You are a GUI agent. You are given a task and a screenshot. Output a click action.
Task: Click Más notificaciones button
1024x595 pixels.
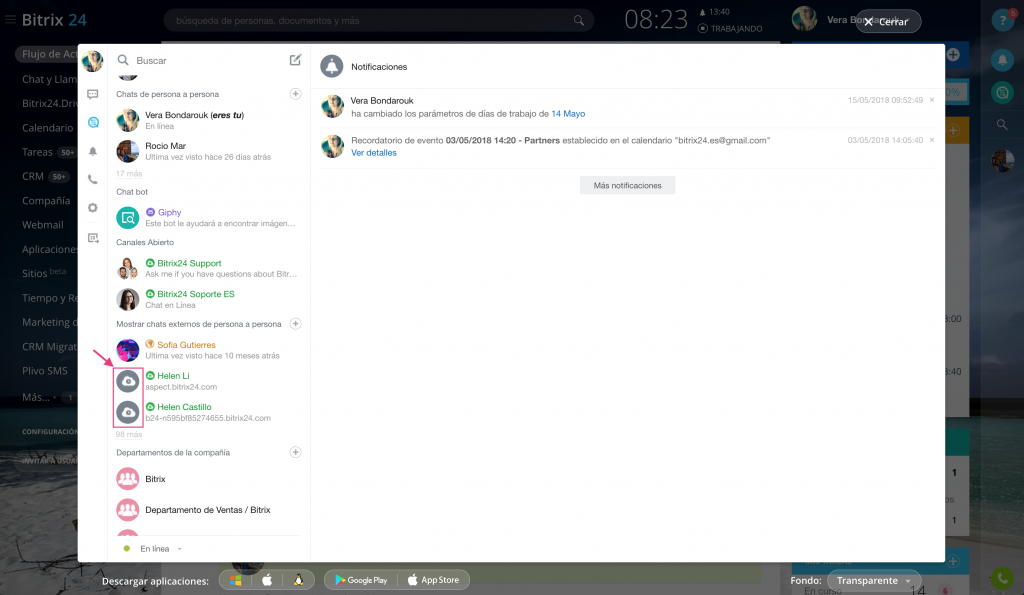click(628, 185)
